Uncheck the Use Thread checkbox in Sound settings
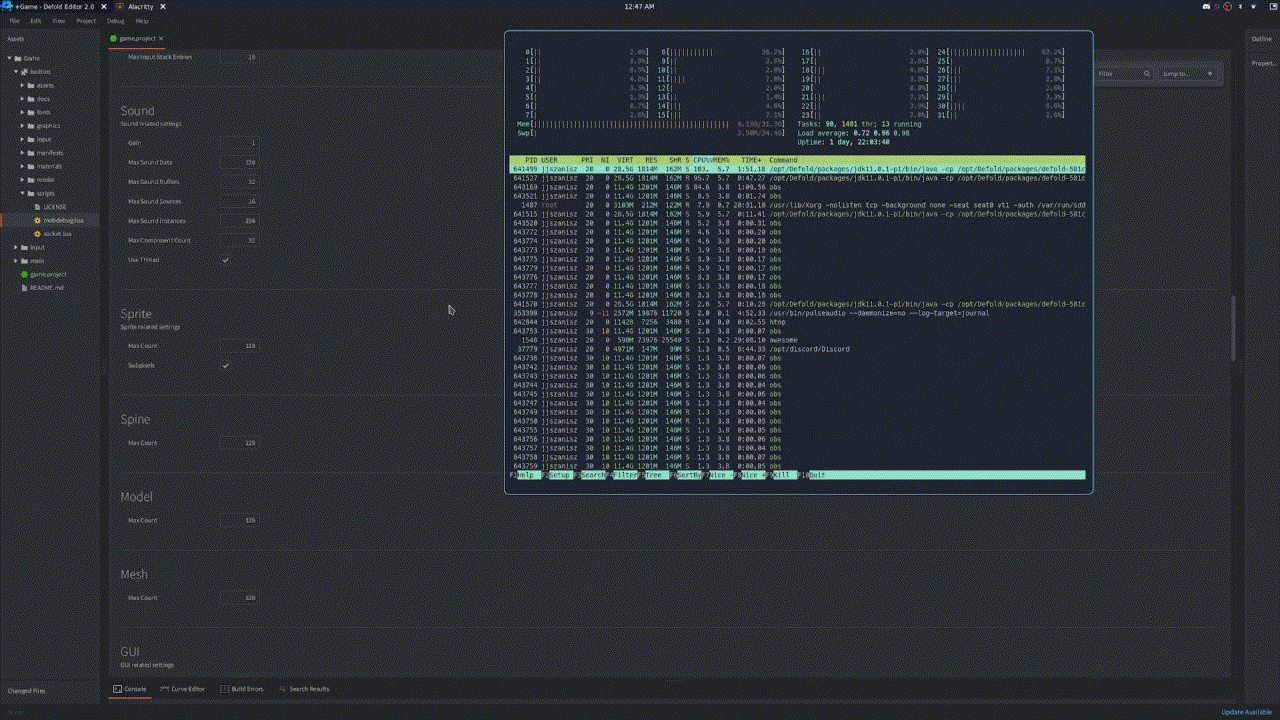 [226, 260]
